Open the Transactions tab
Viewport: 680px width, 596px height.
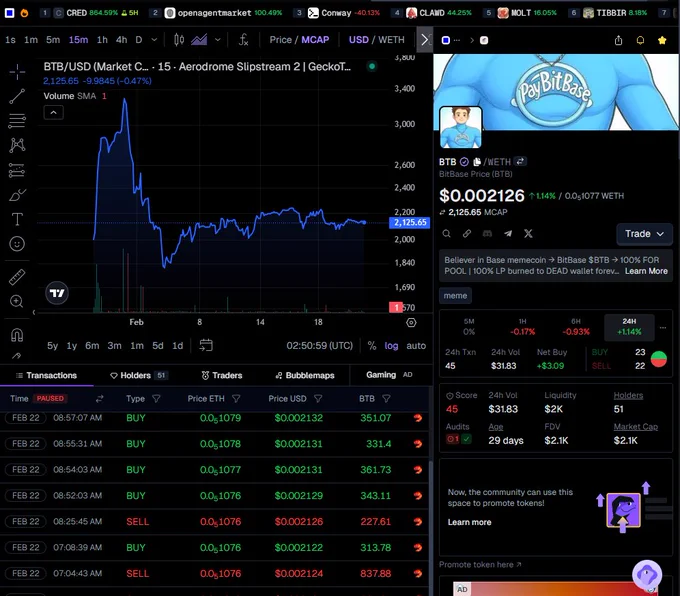point(46,376)
